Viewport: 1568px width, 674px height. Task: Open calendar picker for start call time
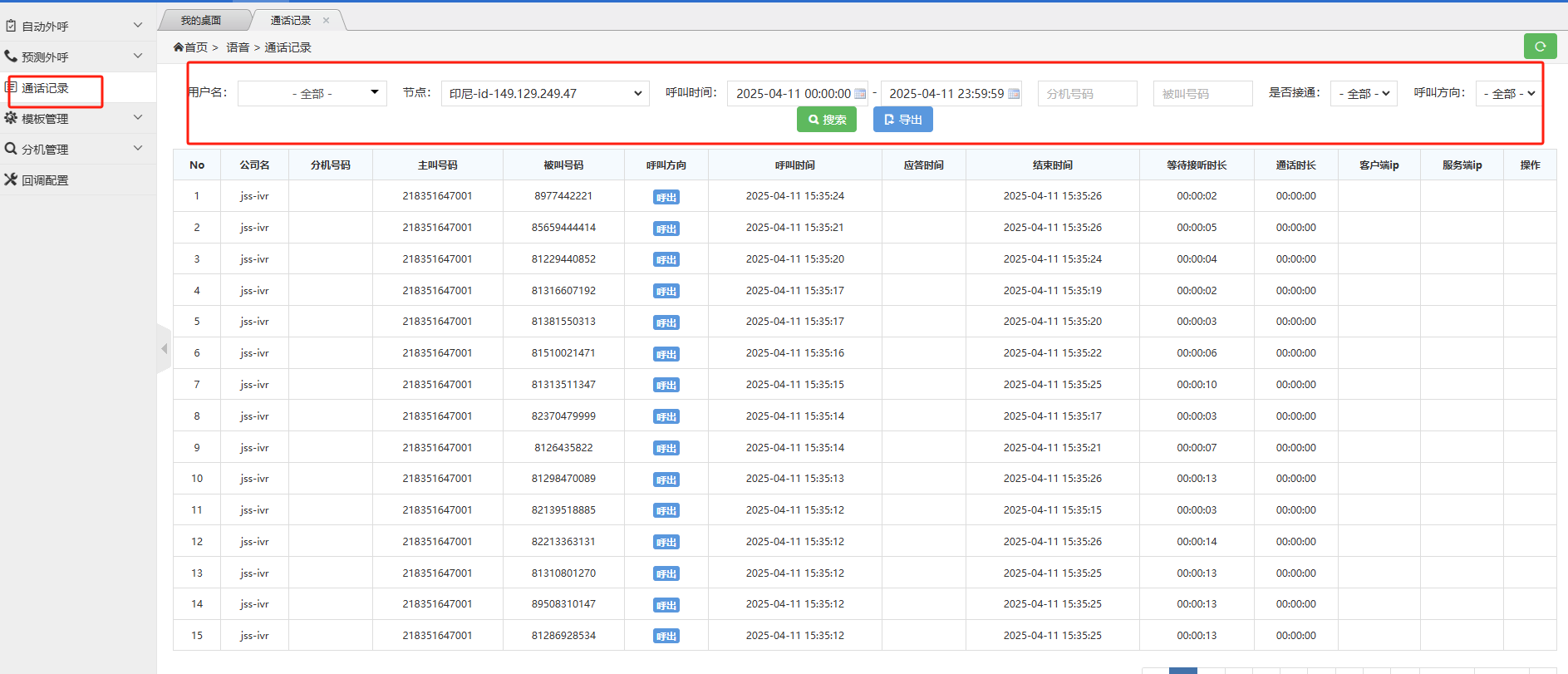[x=860, y=94]
